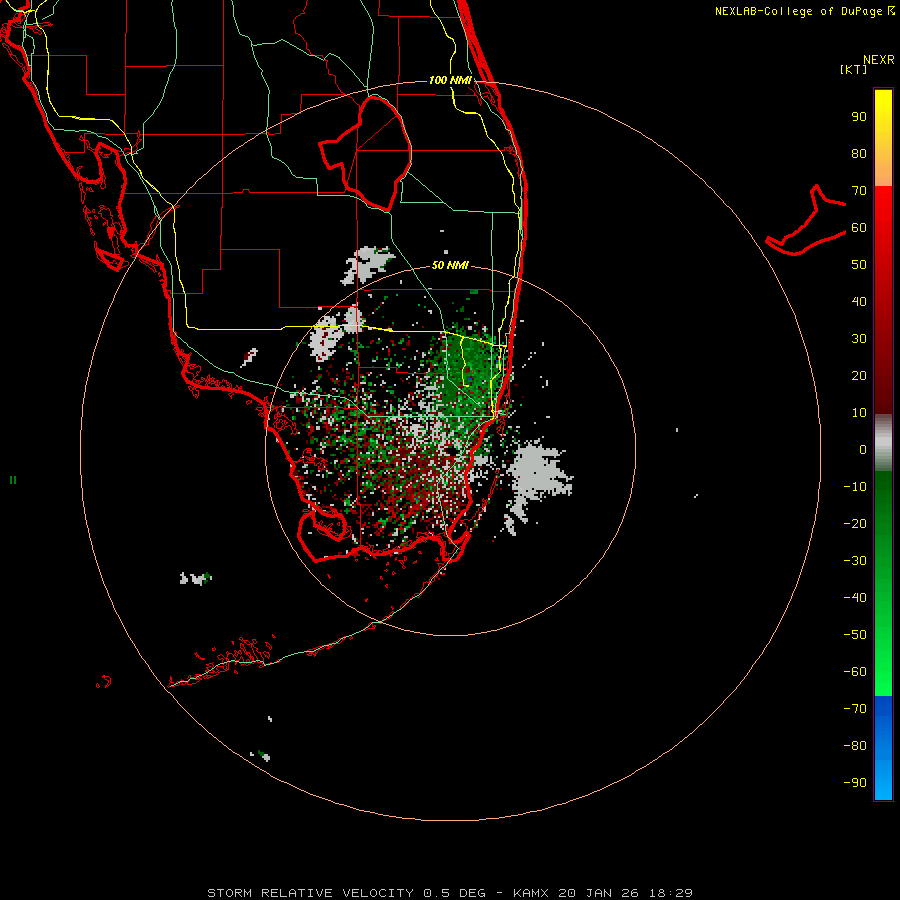
Task: Select the 70 knot scale label
Action: (859, 191)
